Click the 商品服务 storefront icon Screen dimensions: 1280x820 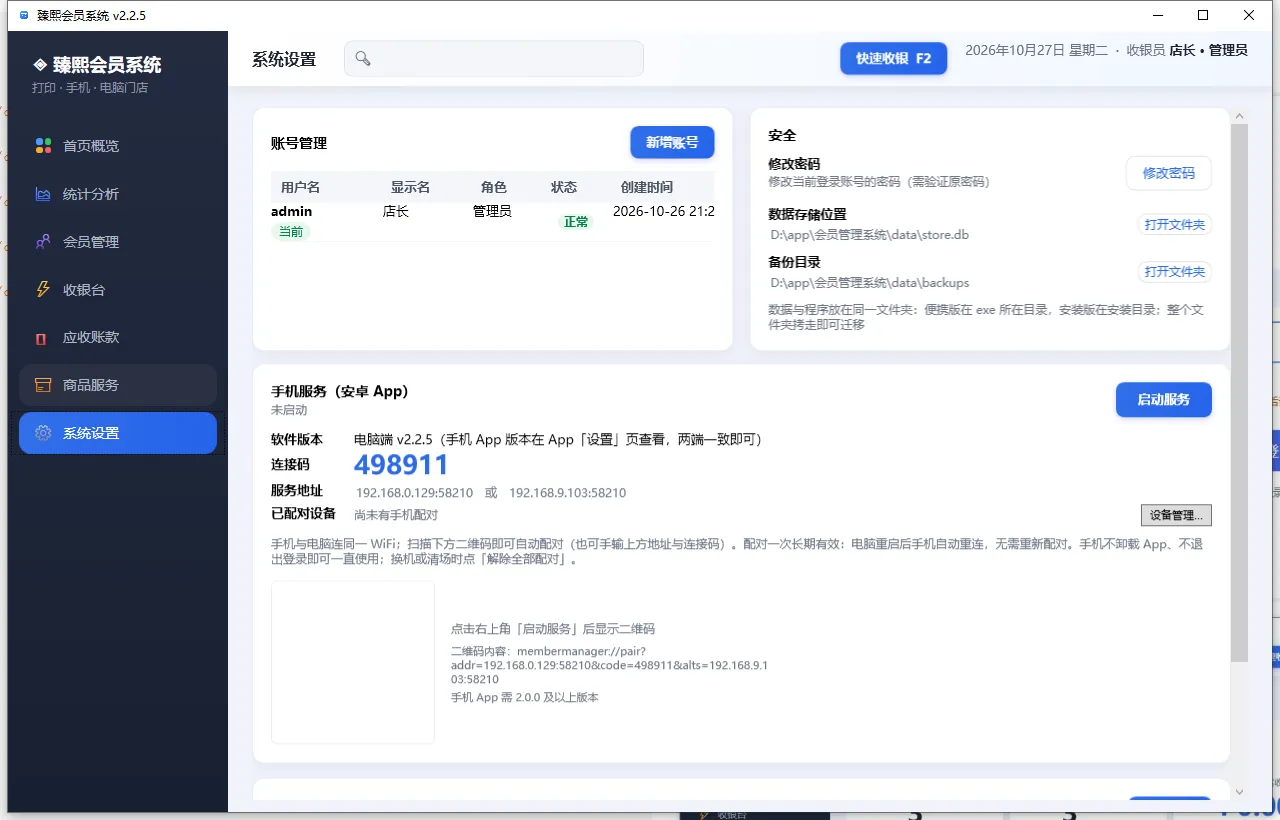[43, 385]
